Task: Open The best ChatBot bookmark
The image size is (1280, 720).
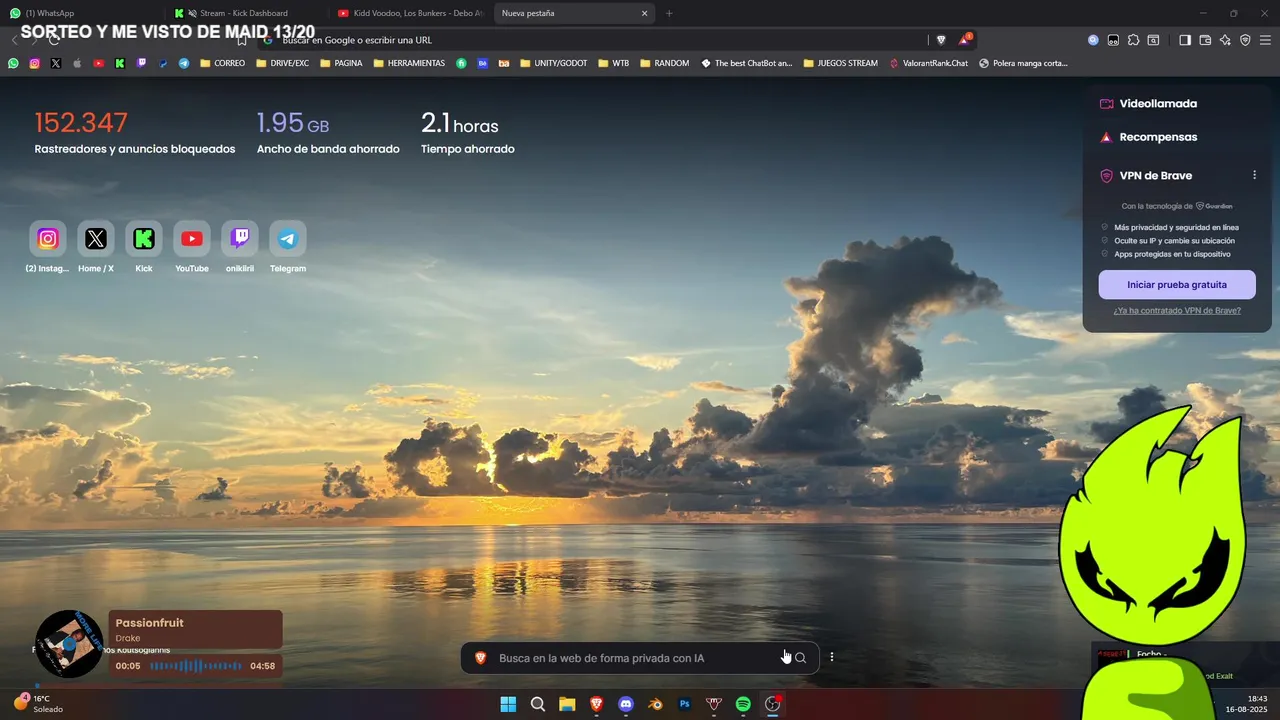Action: [746, 63]
